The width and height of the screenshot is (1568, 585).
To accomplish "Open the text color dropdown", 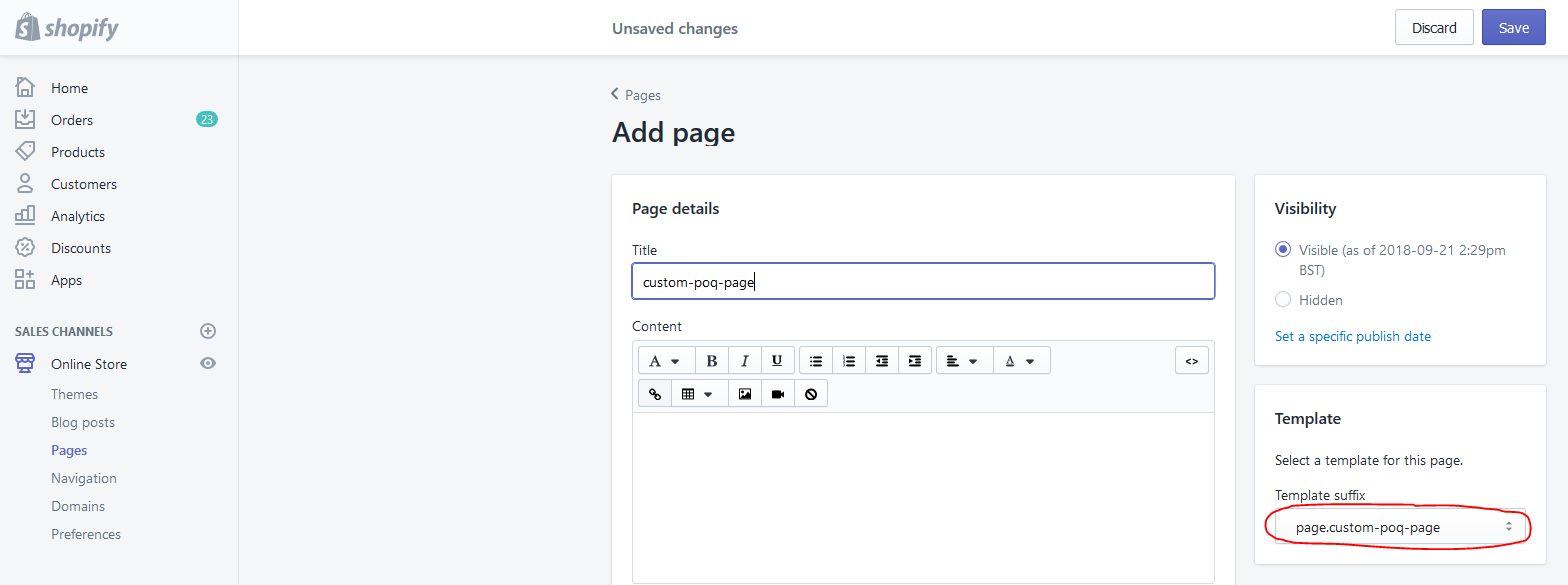I will click(x=1021, y=361).
